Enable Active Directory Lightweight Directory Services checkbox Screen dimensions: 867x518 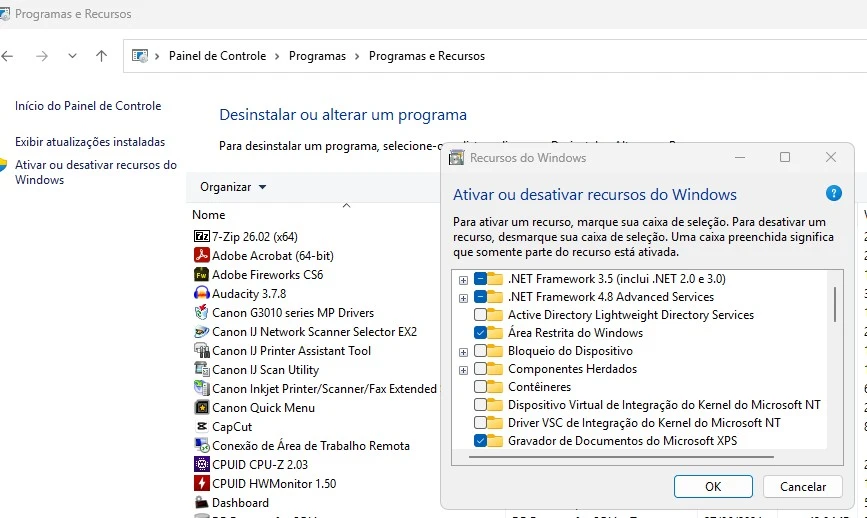480,315
